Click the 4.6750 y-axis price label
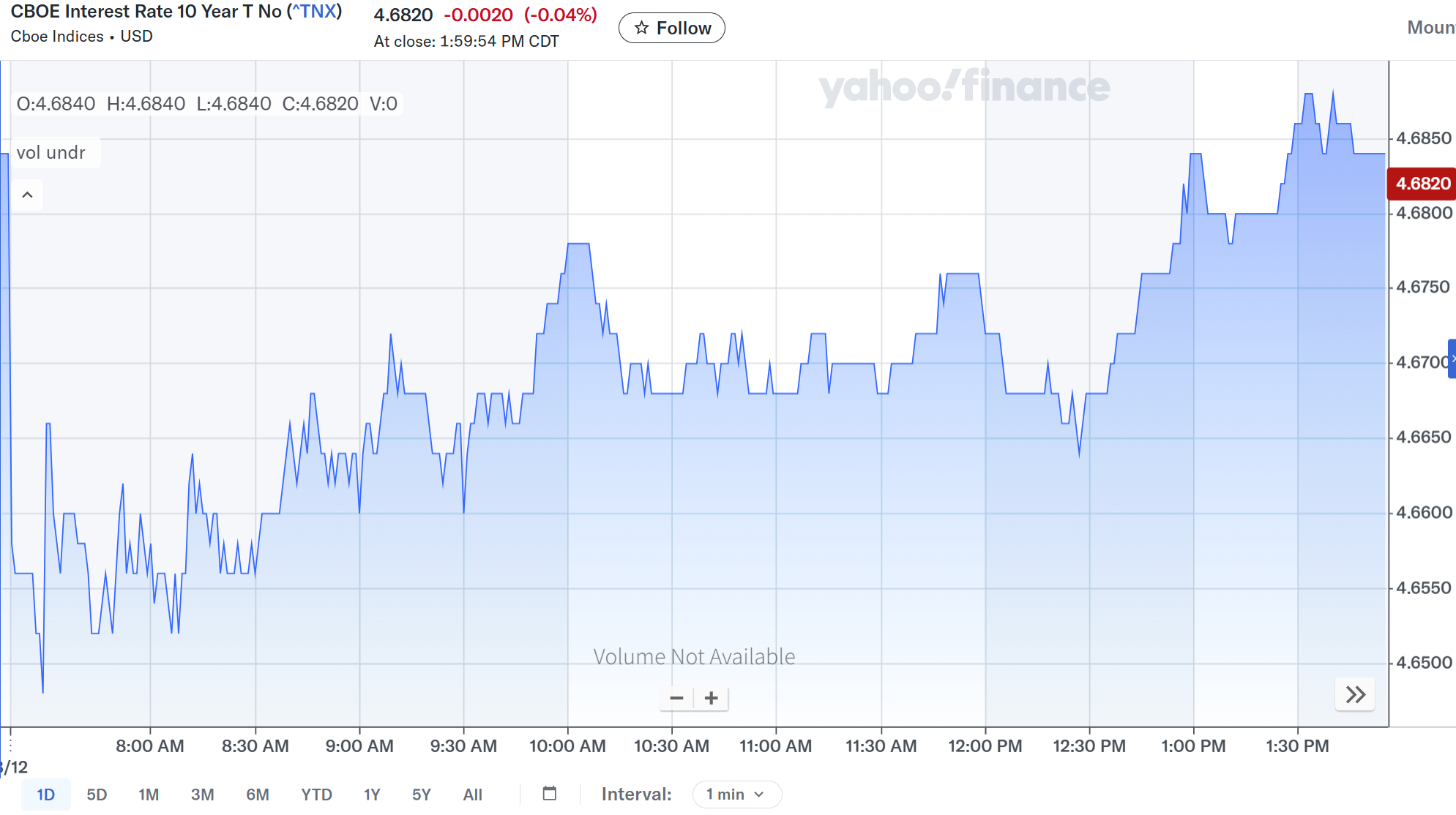The image size is (1456, 815). click(x=1423, y=287)
